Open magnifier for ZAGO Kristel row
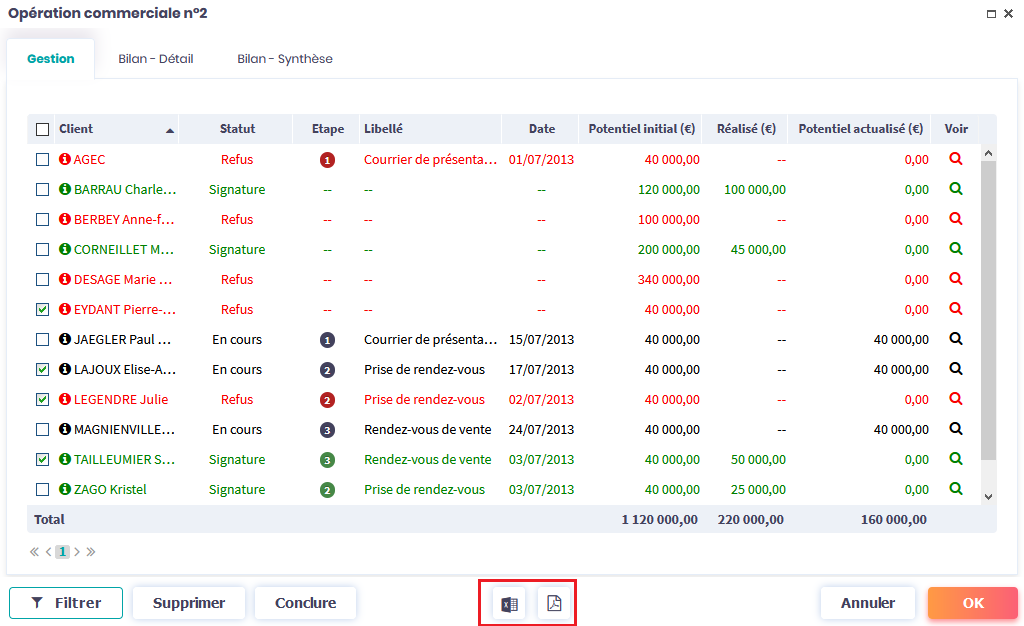This screenshot has height=626, width=1024. tap(956, 489)
